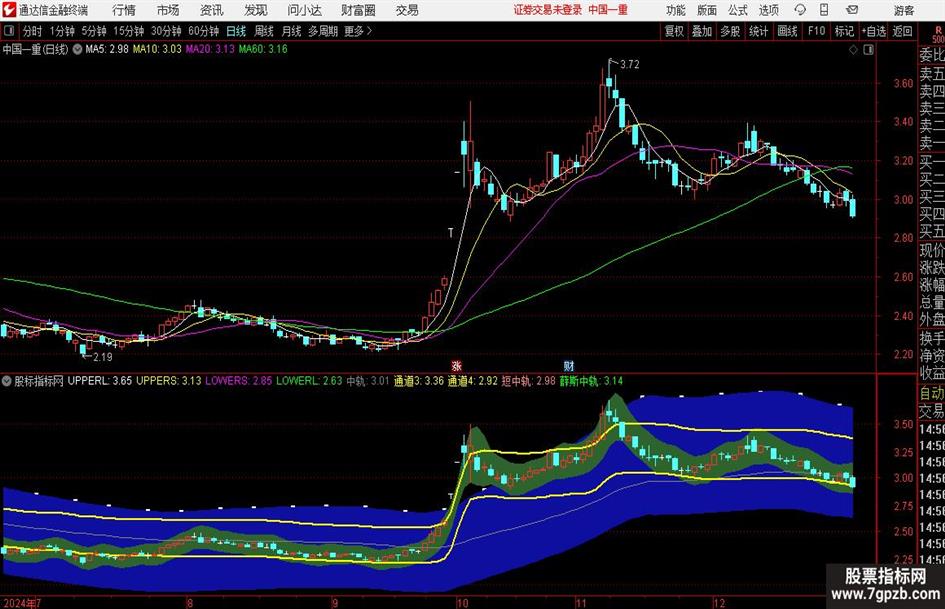
Task: Toggle the left side panel icon
Action: pyautogui.click(x=9, y=31)
